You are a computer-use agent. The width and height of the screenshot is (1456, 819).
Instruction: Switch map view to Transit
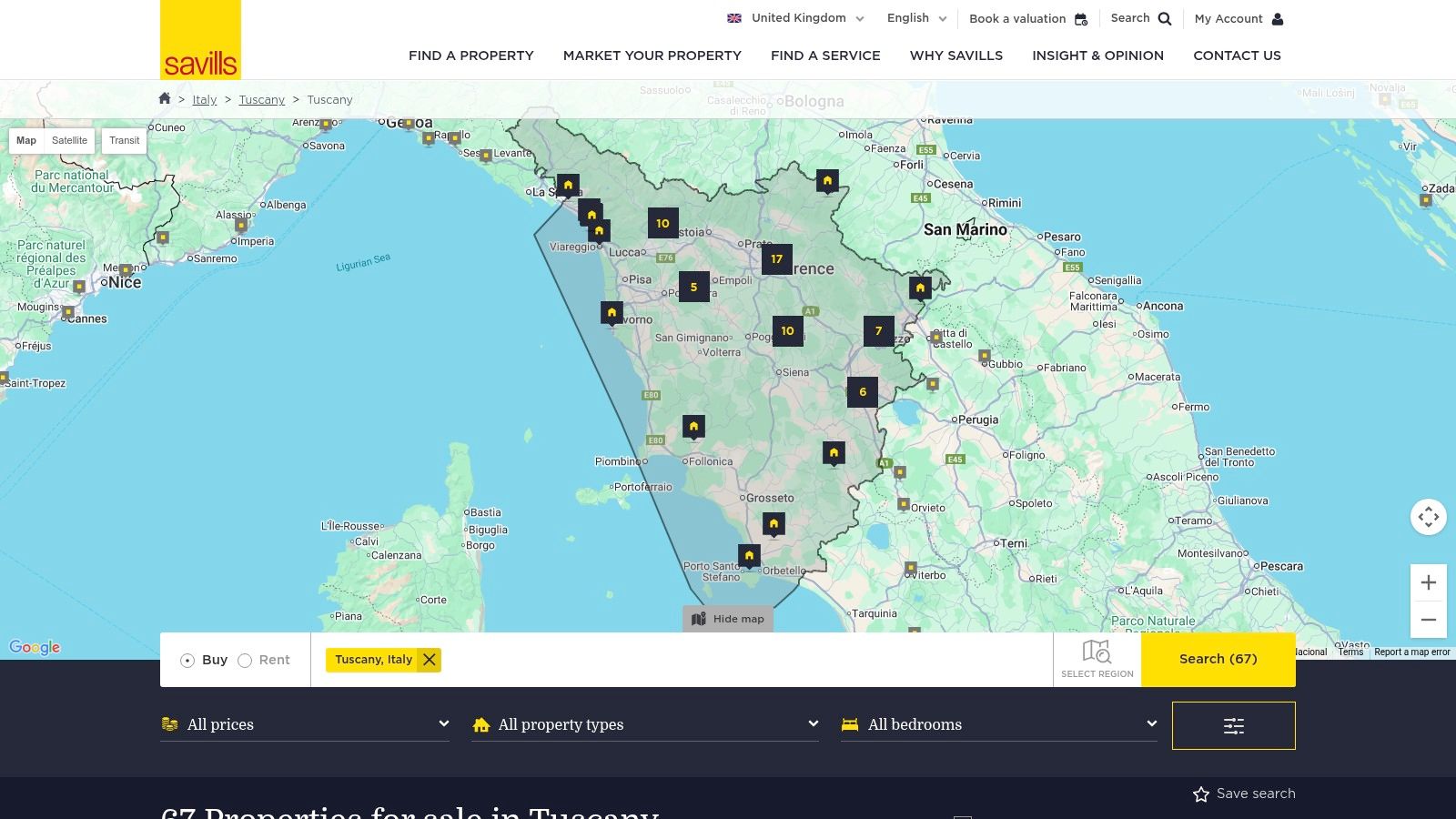125,140
